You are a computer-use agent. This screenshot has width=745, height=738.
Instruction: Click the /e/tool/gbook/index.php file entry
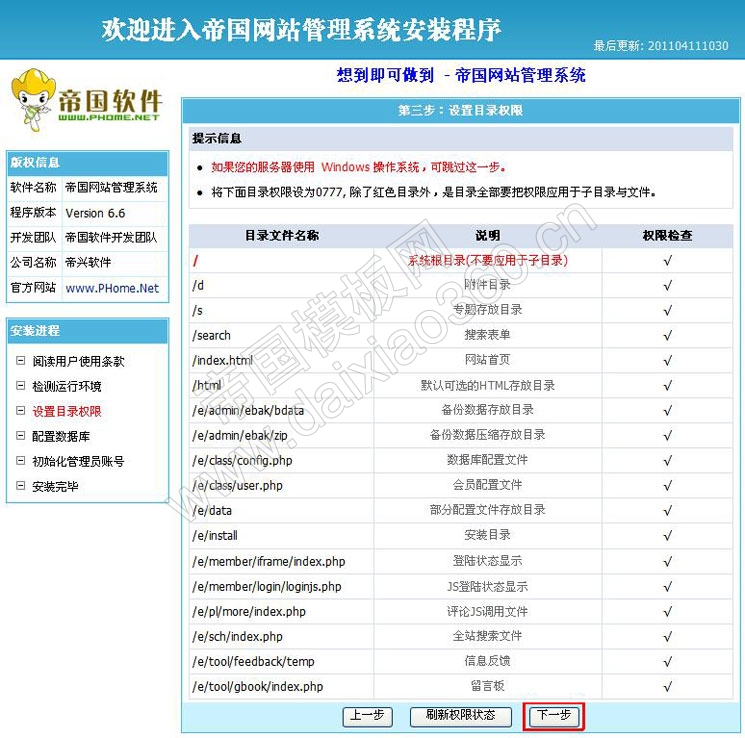pyautogui.click(x=257, y=687)
